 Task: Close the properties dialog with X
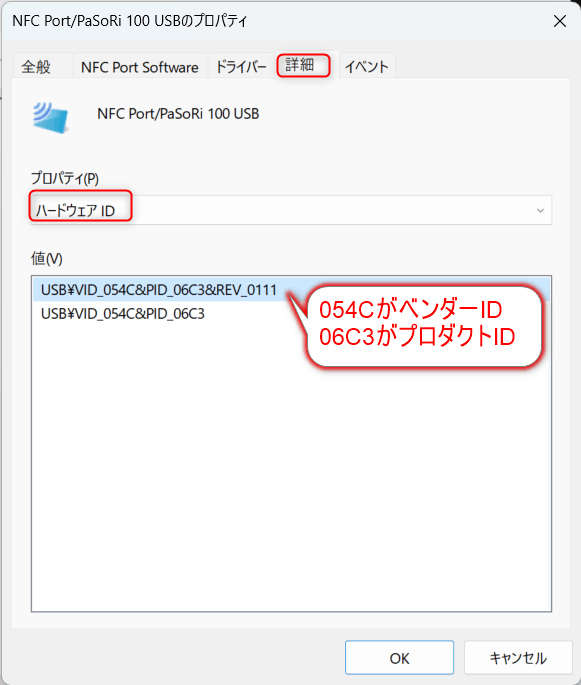point(560,21)
